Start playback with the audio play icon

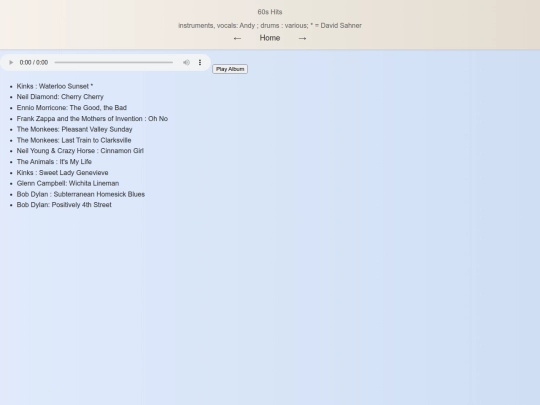pyautogui.click(x=11, y=62)
